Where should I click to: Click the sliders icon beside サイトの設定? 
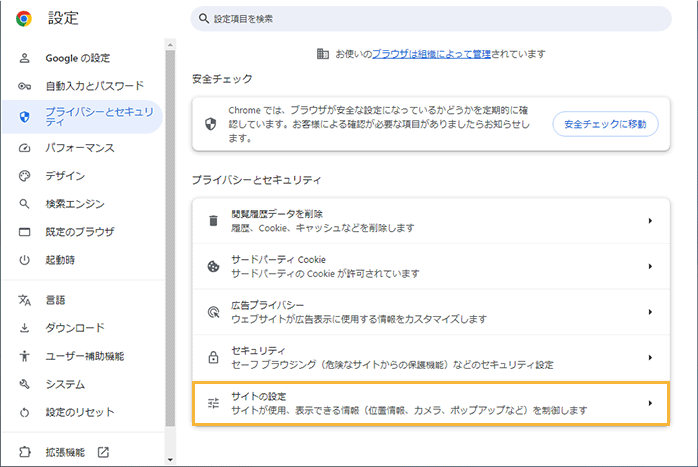[212, 403]
